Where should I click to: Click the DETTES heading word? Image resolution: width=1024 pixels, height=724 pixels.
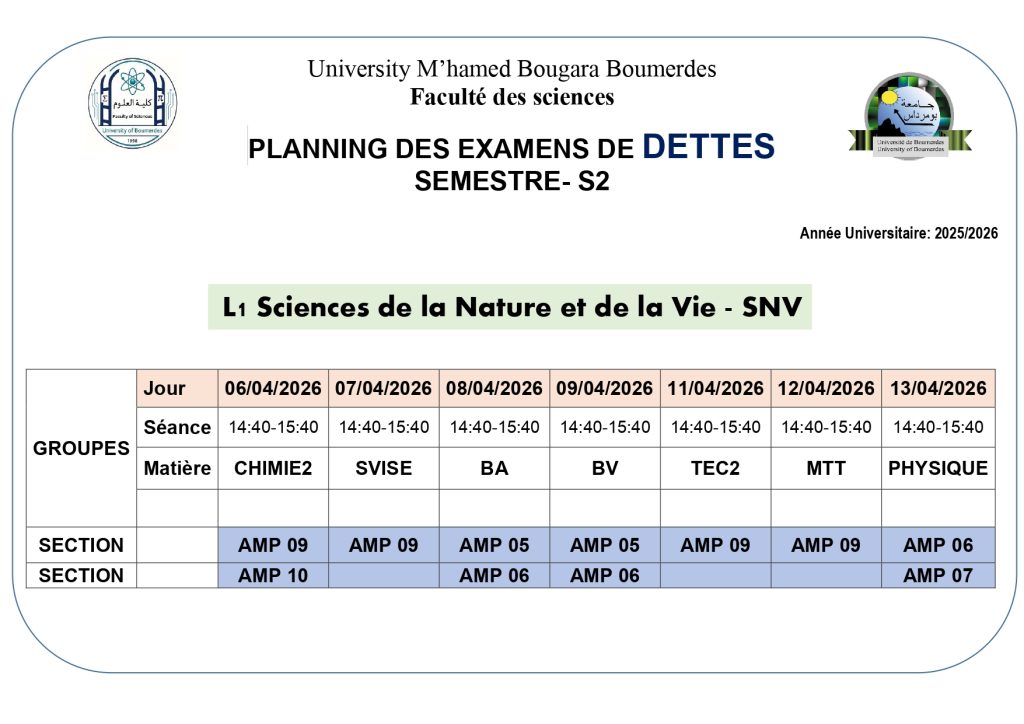tap(708, 147)
